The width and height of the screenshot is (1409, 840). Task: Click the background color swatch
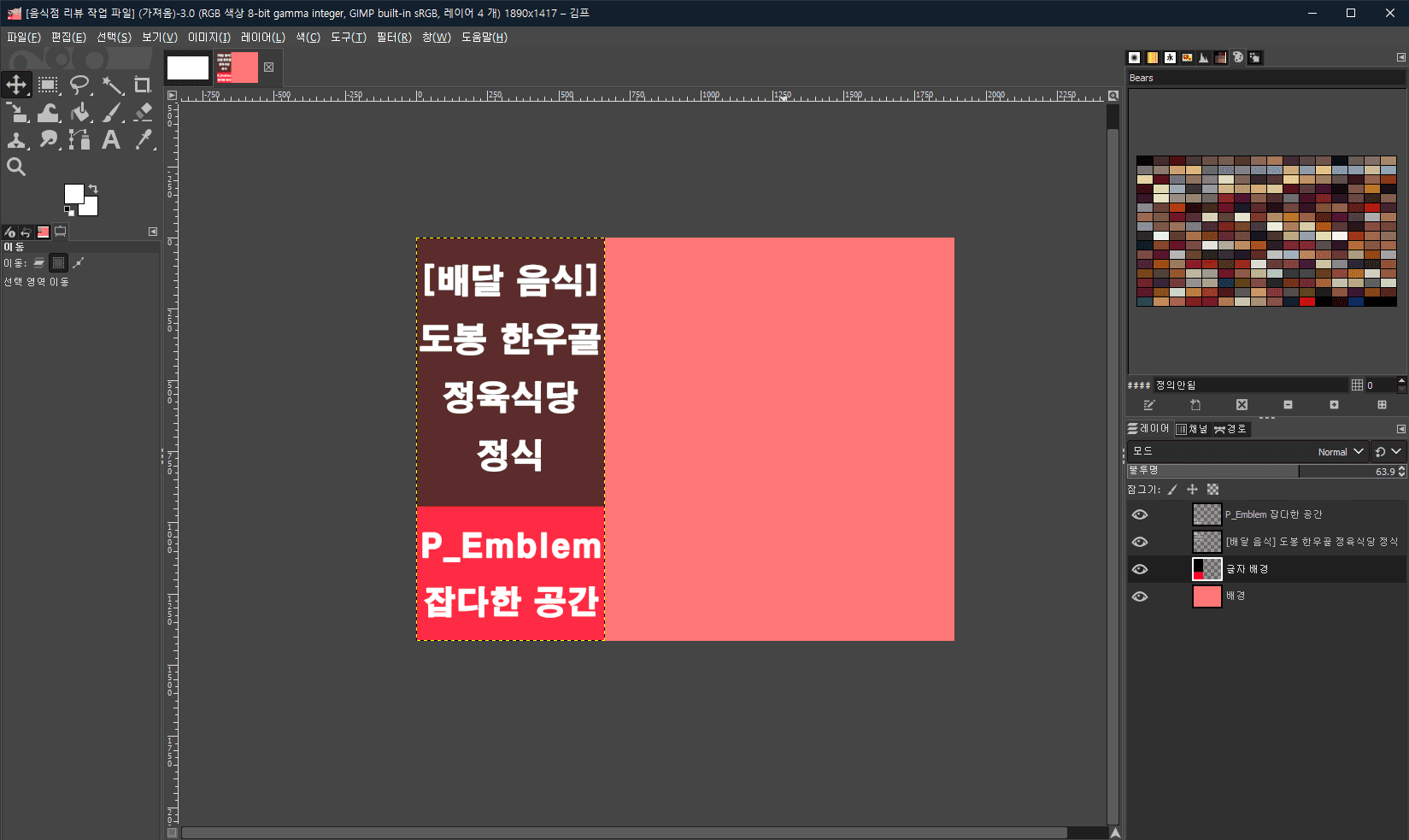pyautogui.click(x=90, y=208)
